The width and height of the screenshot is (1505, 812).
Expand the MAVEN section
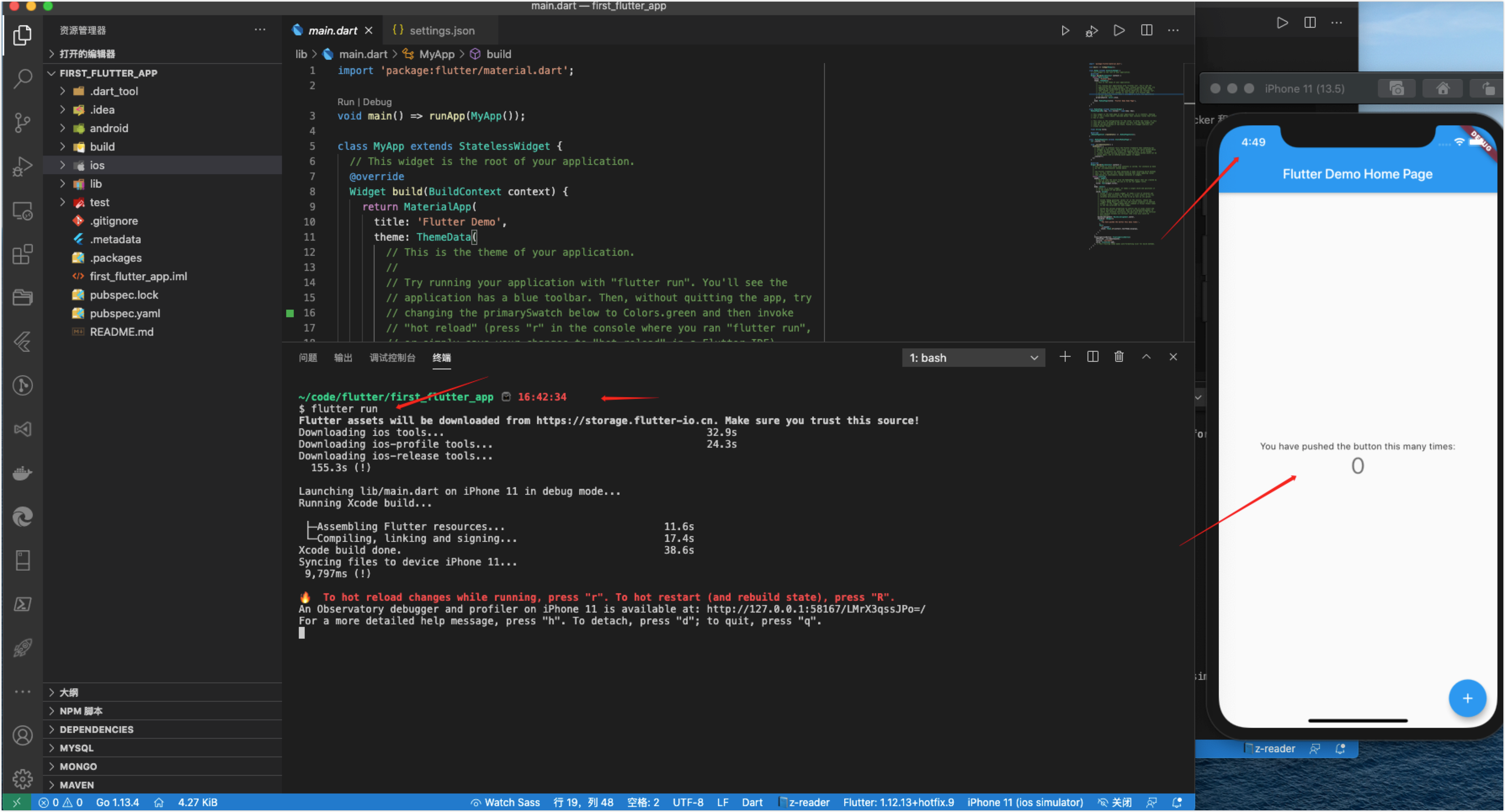(x=162, y=785)
